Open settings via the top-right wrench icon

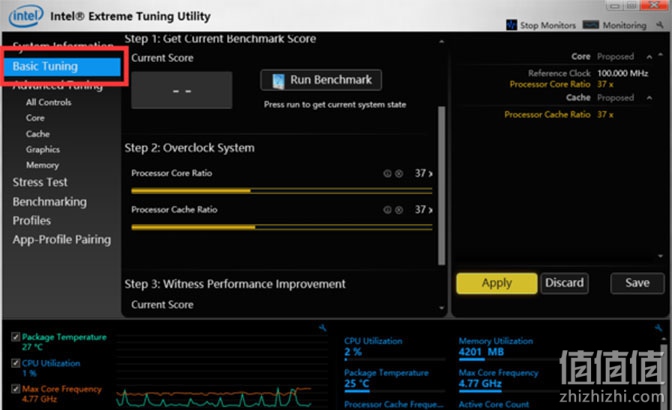tap(660, 25)
